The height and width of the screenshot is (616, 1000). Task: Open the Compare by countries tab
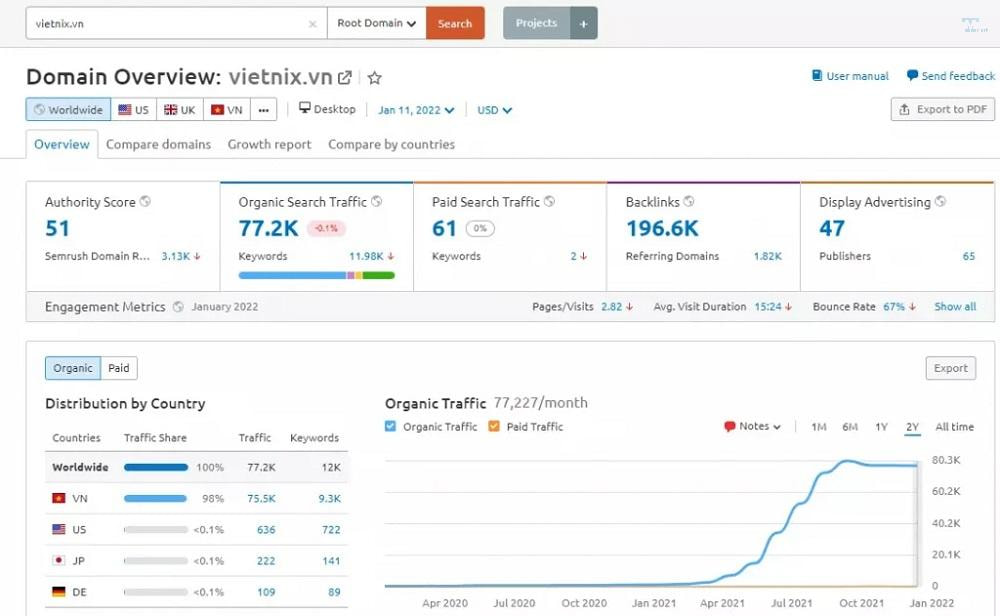391,144
